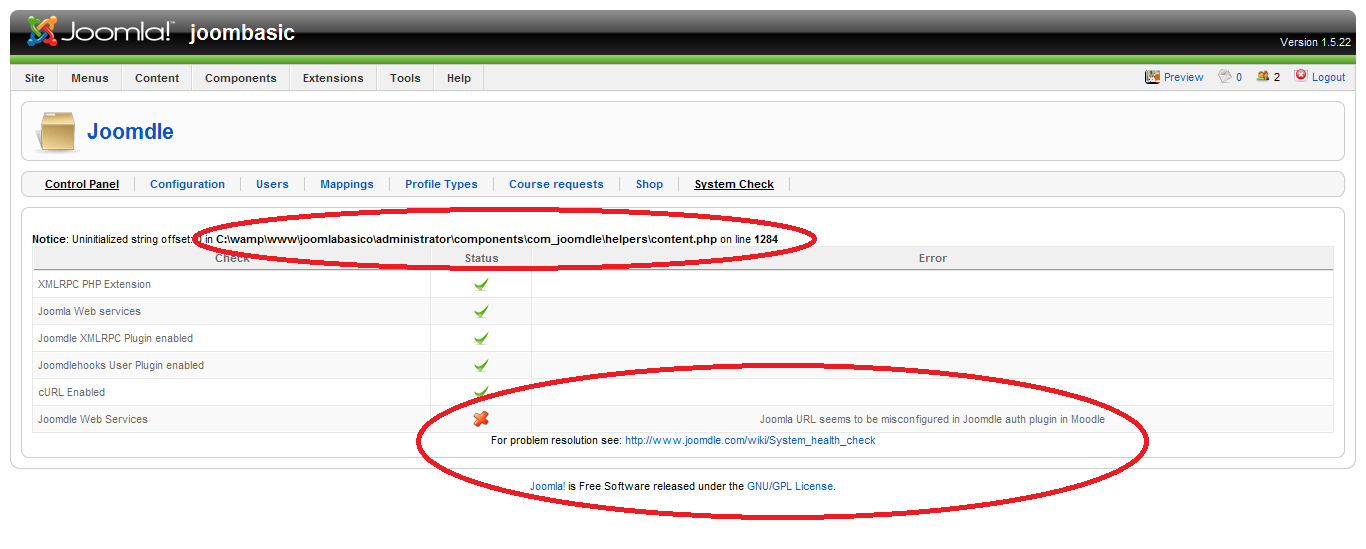Open the Site menu
This screenshot has height=549, width=1366.
click(35, 78)
